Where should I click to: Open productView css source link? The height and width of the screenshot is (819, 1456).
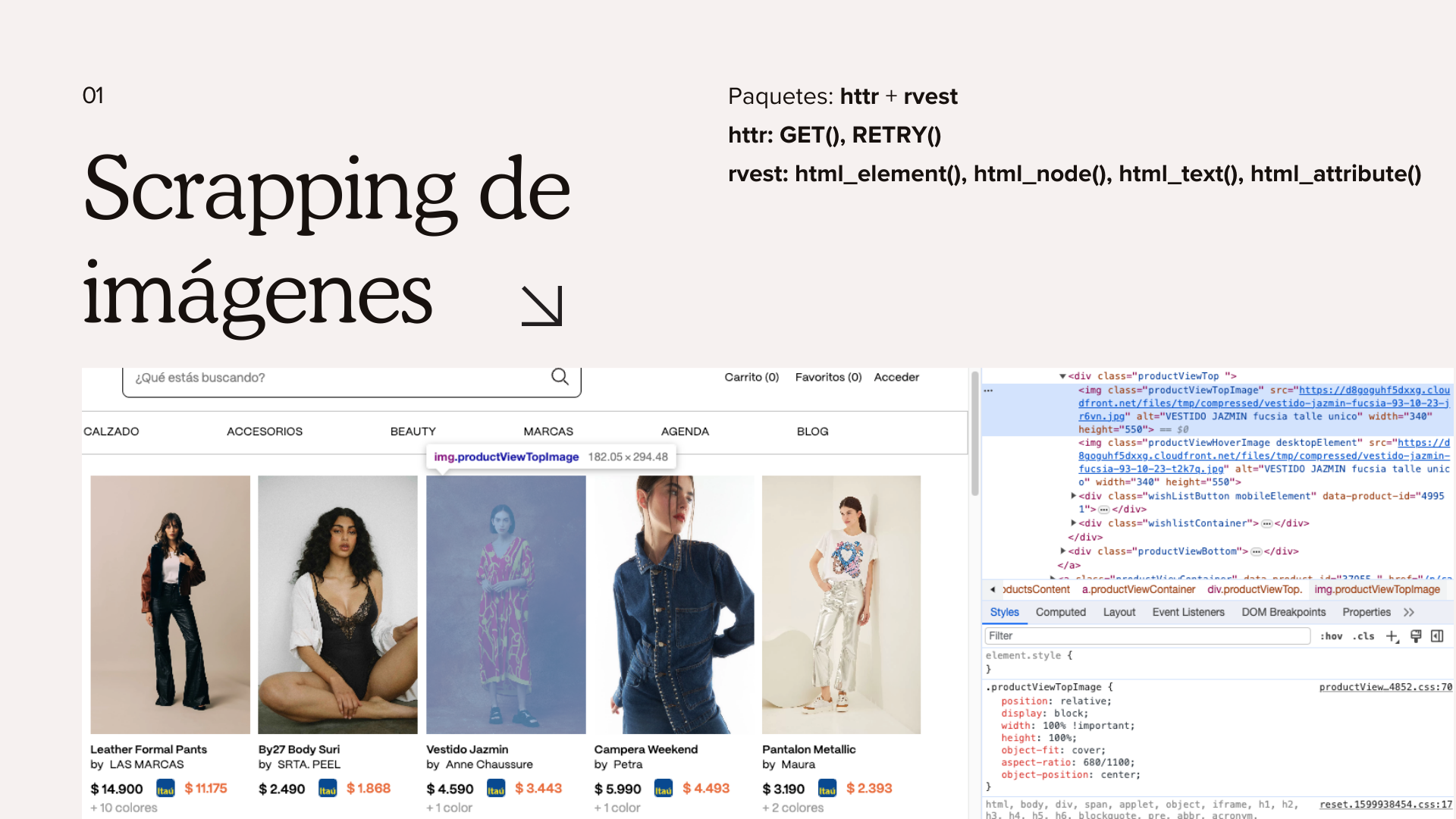1385,687
